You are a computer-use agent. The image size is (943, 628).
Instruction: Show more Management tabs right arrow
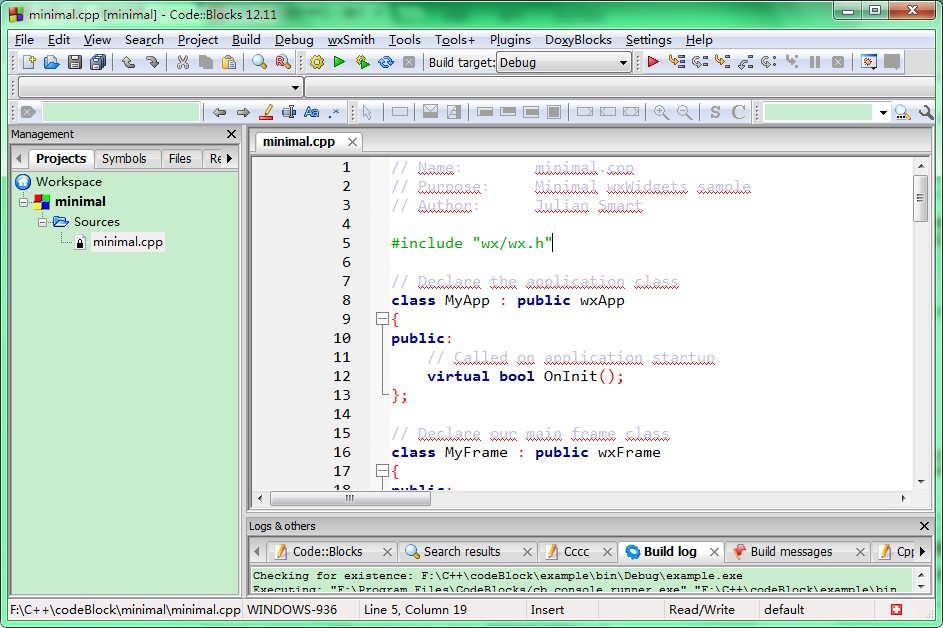pyautogui.click(x=229, y=159)
